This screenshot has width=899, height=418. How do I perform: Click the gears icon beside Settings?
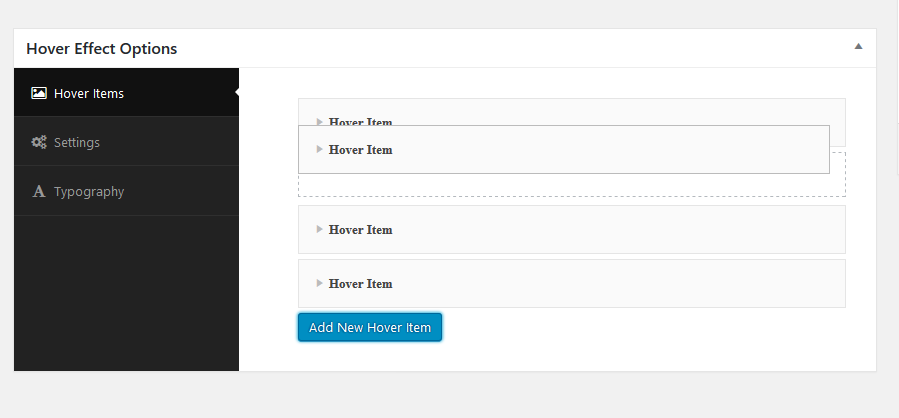click(39, 142)
